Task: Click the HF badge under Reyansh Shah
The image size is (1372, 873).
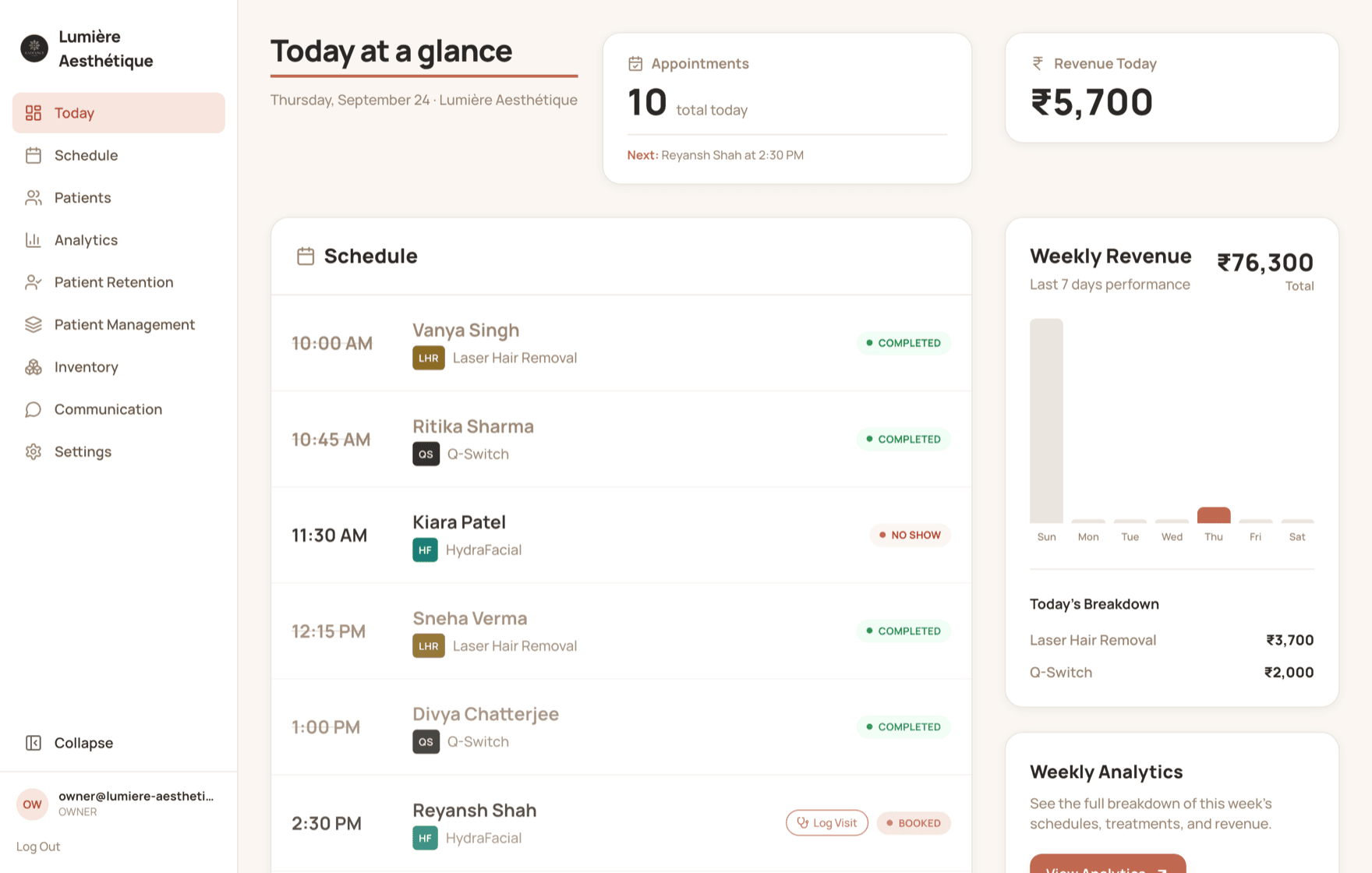Action: (425, 838)
